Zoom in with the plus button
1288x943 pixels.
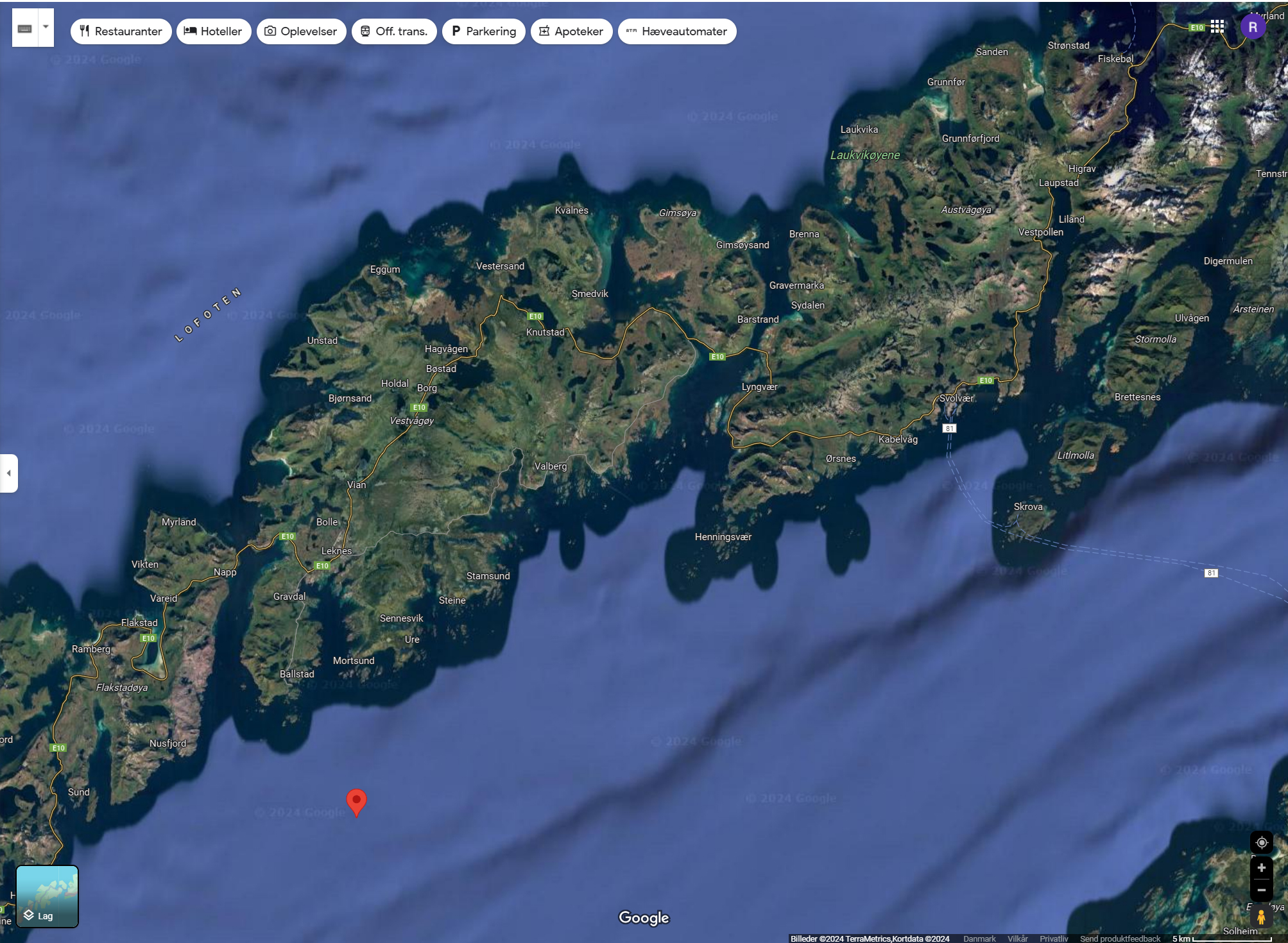(x=1261, y=868)
